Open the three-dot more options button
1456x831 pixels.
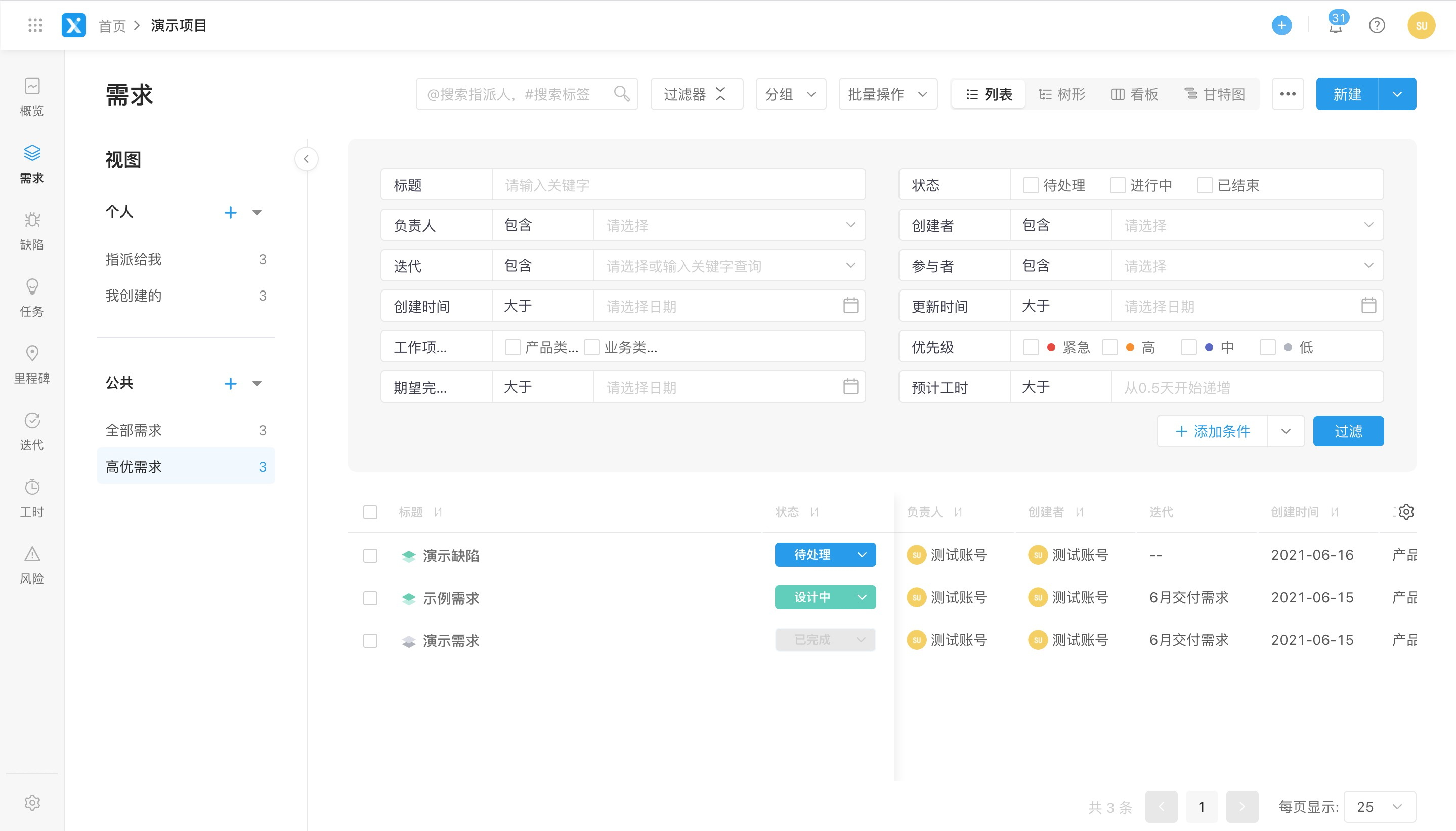[1288, 94]
